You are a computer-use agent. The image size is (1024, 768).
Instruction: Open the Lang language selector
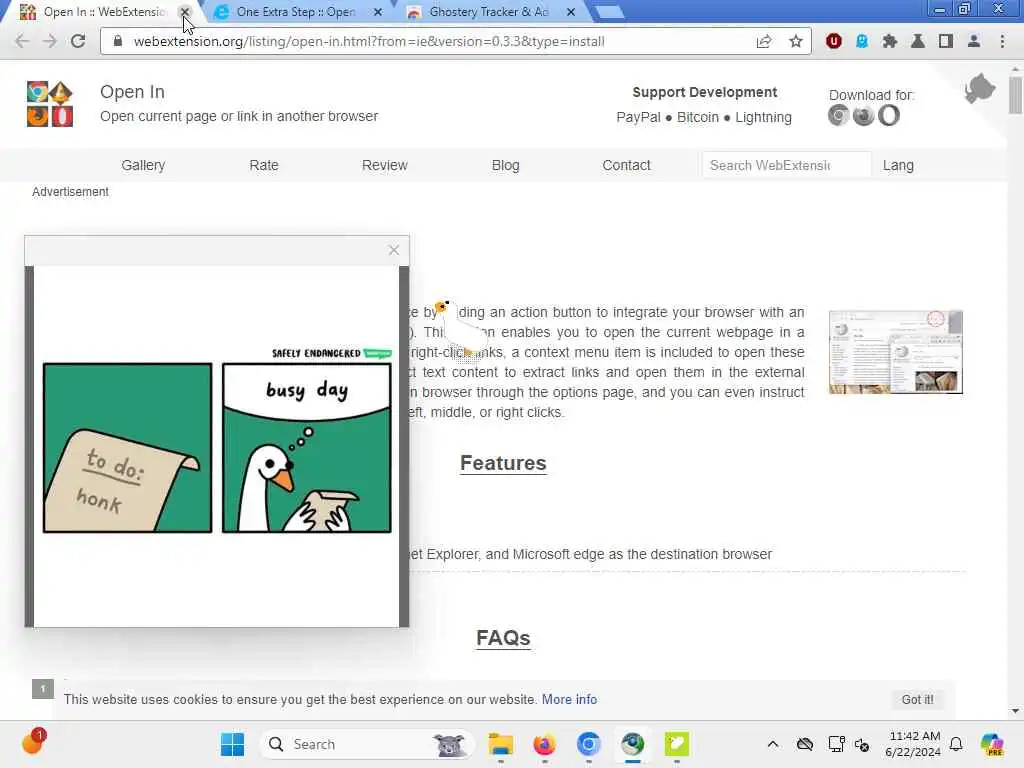click(x=898, y=165)
